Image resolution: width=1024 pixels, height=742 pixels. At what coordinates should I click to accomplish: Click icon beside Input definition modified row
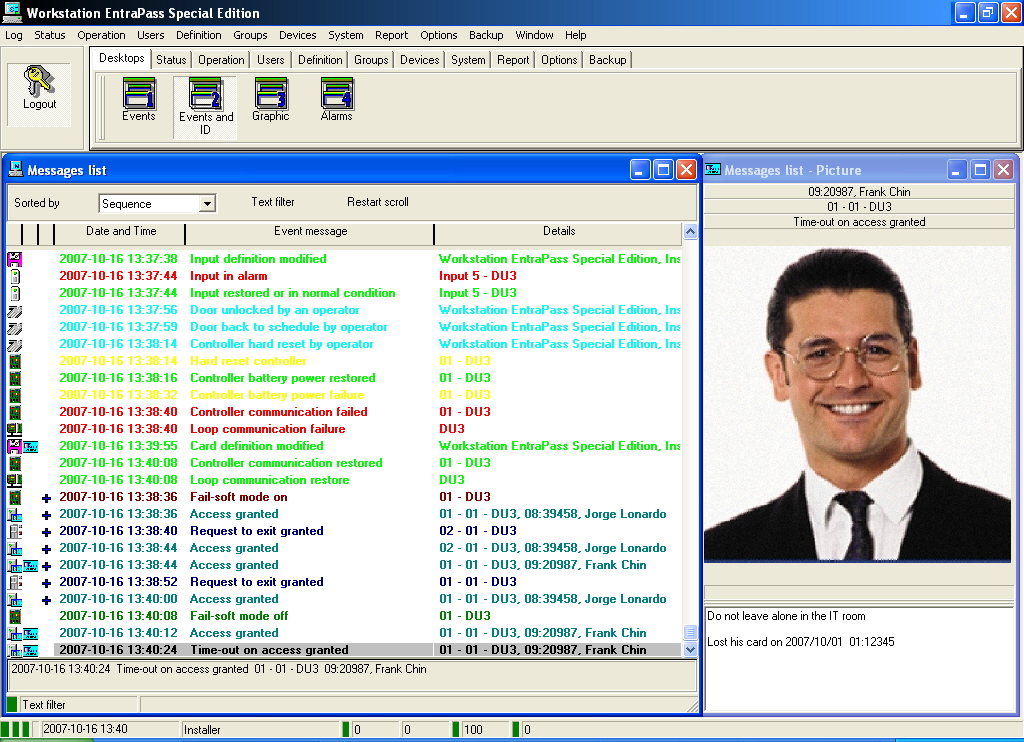point(14,259)
